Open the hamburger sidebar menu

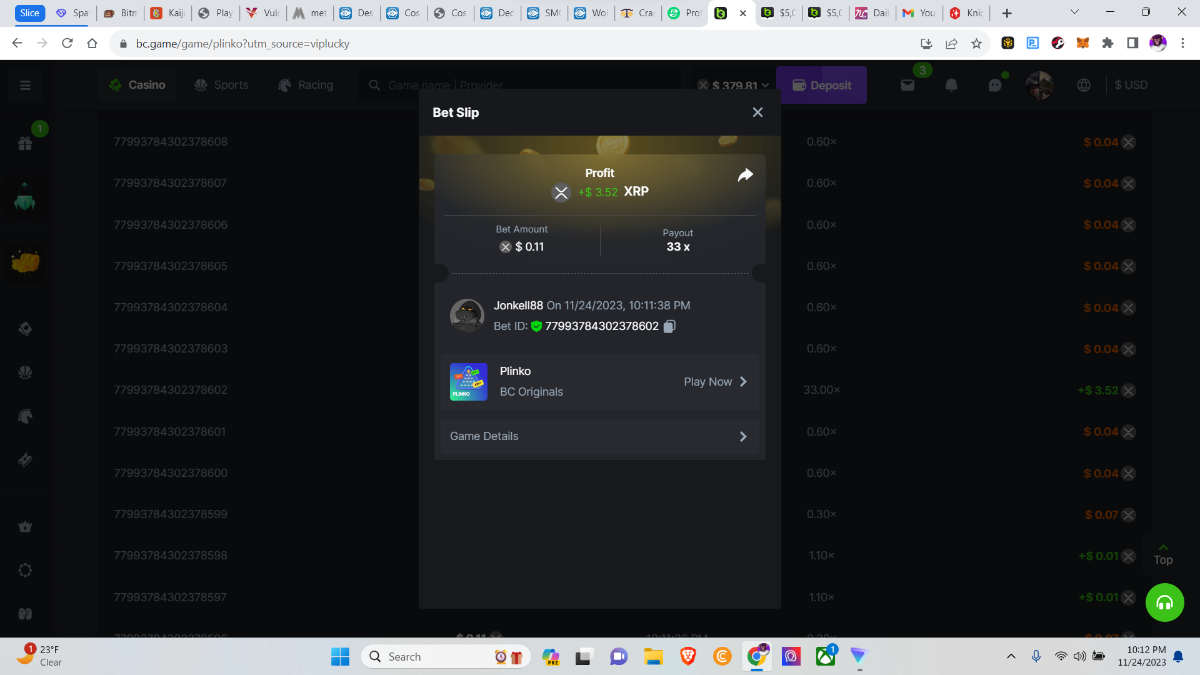[25, 86]
